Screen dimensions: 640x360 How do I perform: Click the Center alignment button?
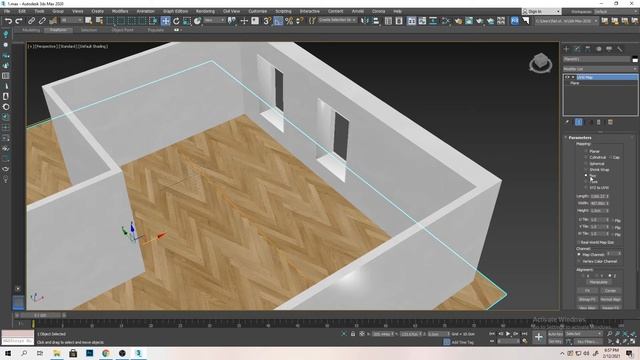(611, 291)
